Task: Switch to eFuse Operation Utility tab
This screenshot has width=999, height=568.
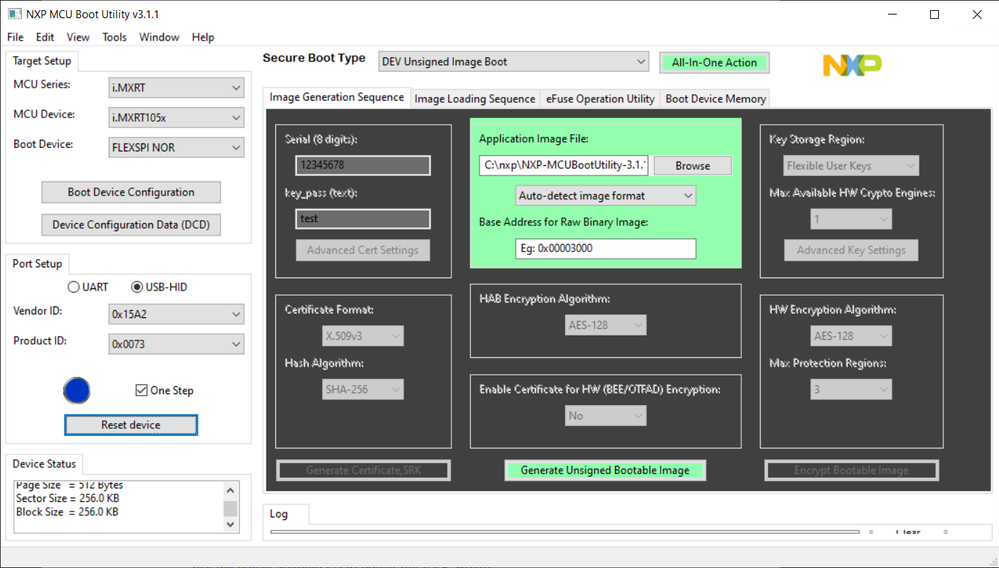Action: point(600,99)
